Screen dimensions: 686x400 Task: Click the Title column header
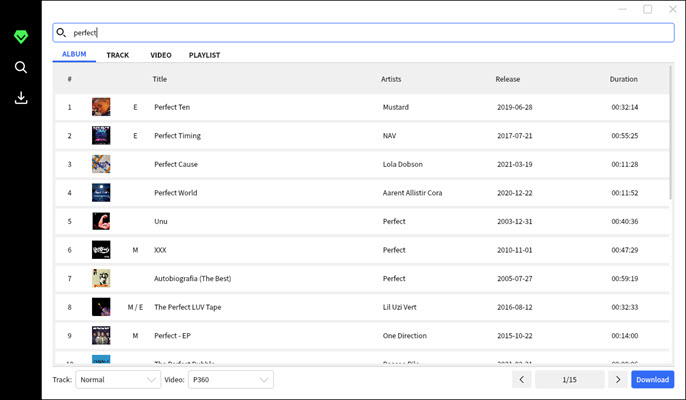pyautogui.click(x=160, y=79)
